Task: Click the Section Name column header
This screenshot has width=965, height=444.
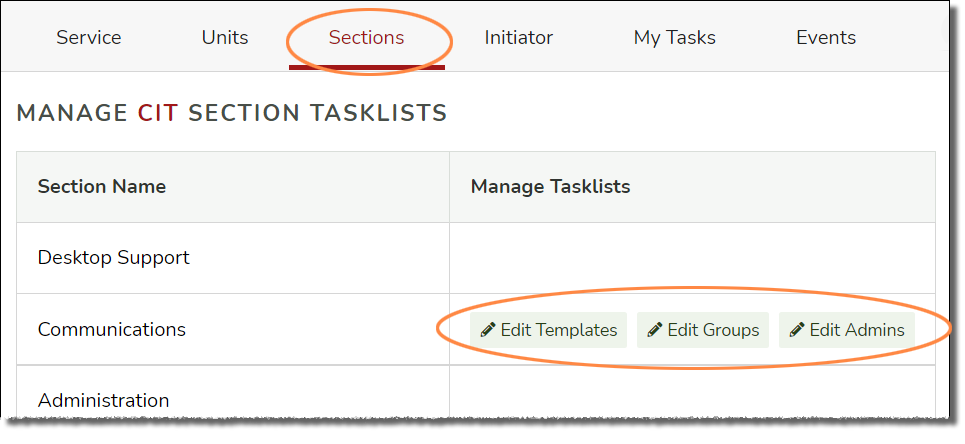Action: (102, 187)
